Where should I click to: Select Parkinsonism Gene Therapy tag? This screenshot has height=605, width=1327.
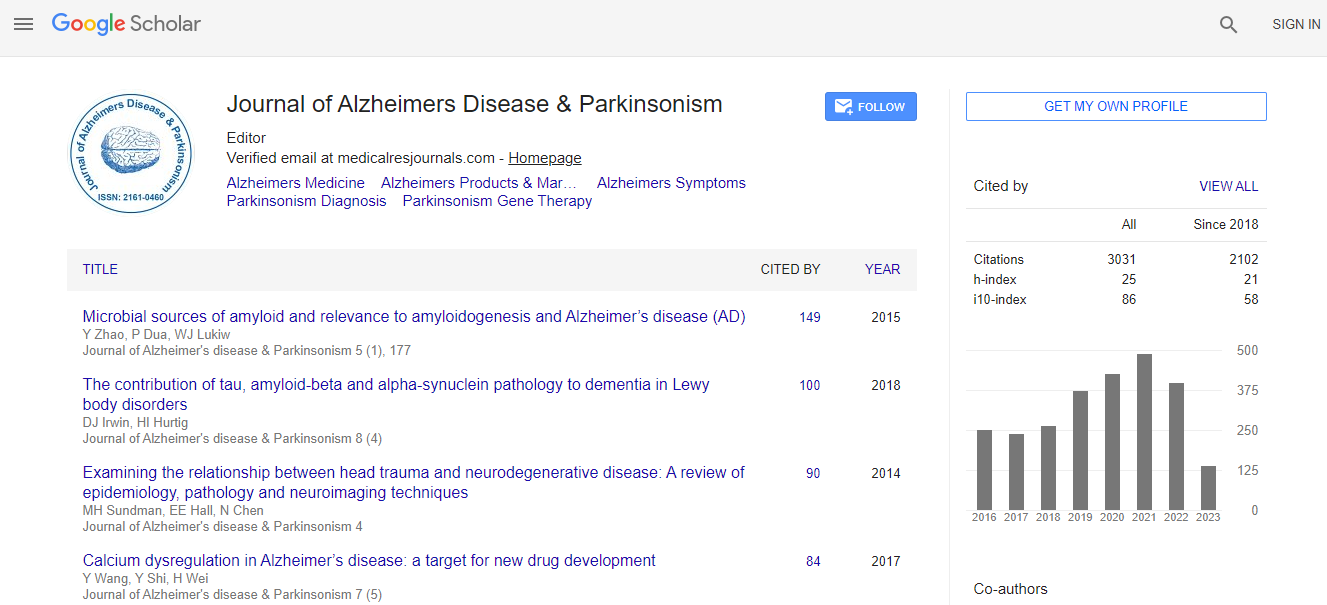point(497,201)
